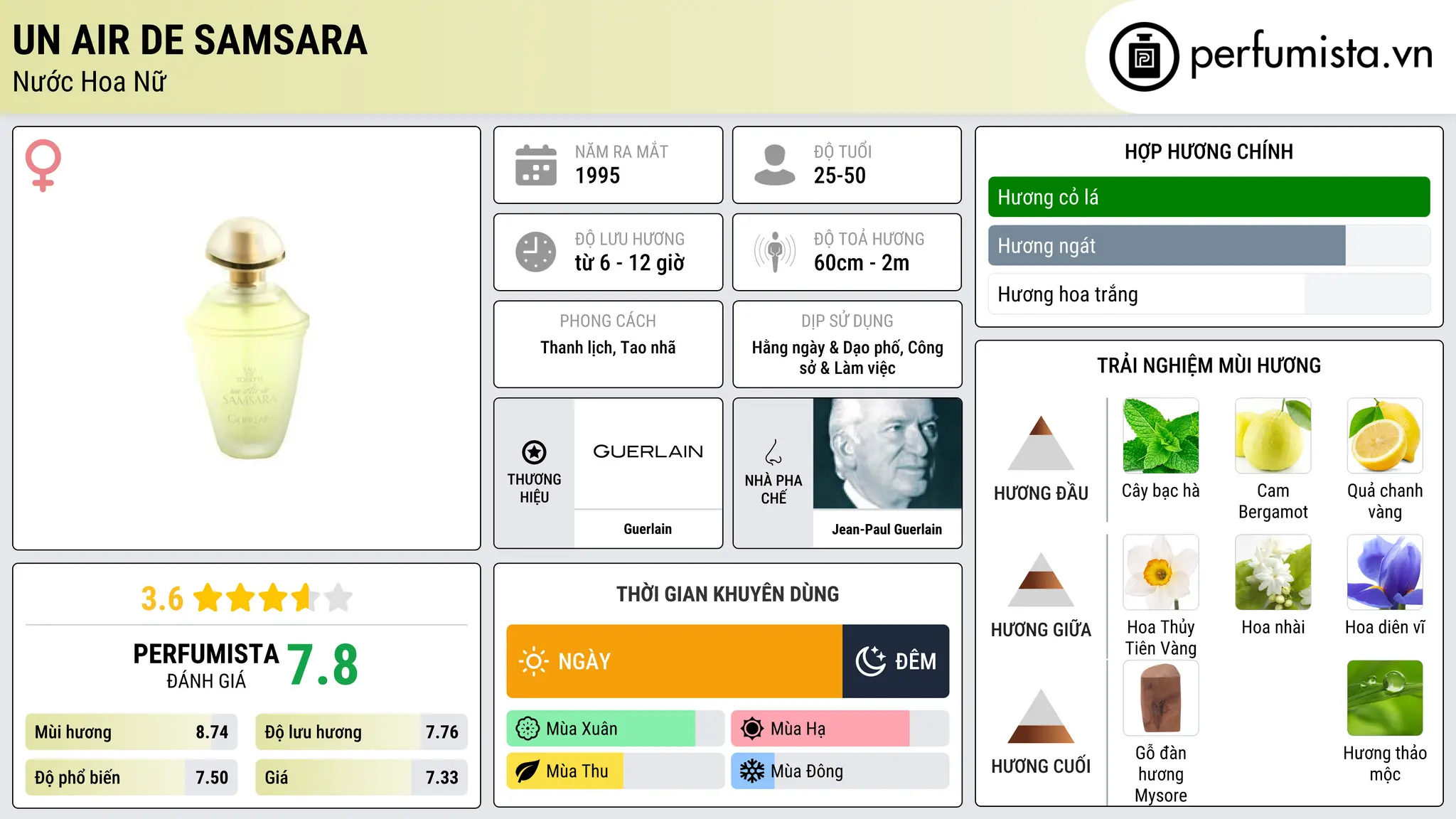Click the green Hương cỏ lá accord bar
This screenshot has width=1456, height=819.
pos(1209,197)
